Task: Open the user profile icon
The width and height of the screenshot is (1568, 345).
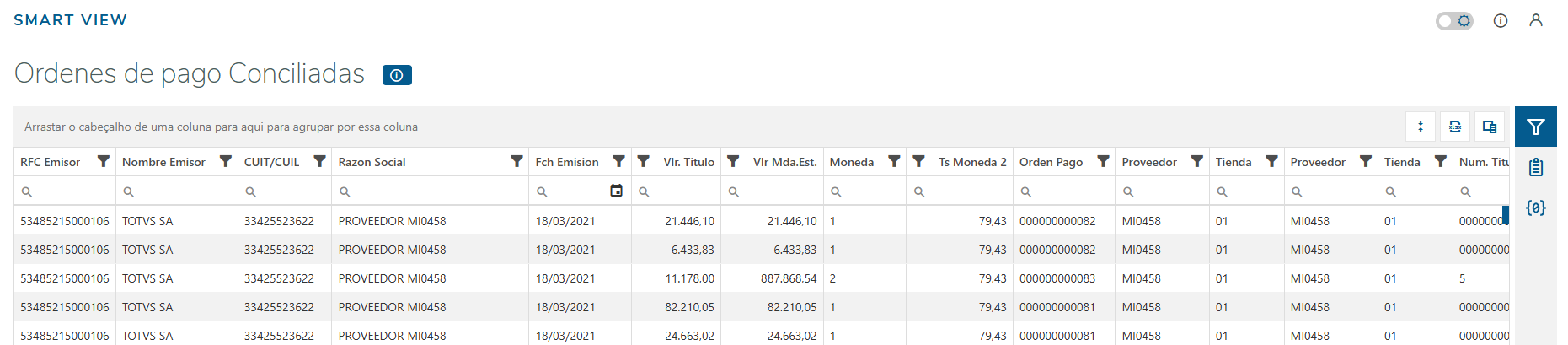Action: pyautogui.click(x=1536, y=20)
